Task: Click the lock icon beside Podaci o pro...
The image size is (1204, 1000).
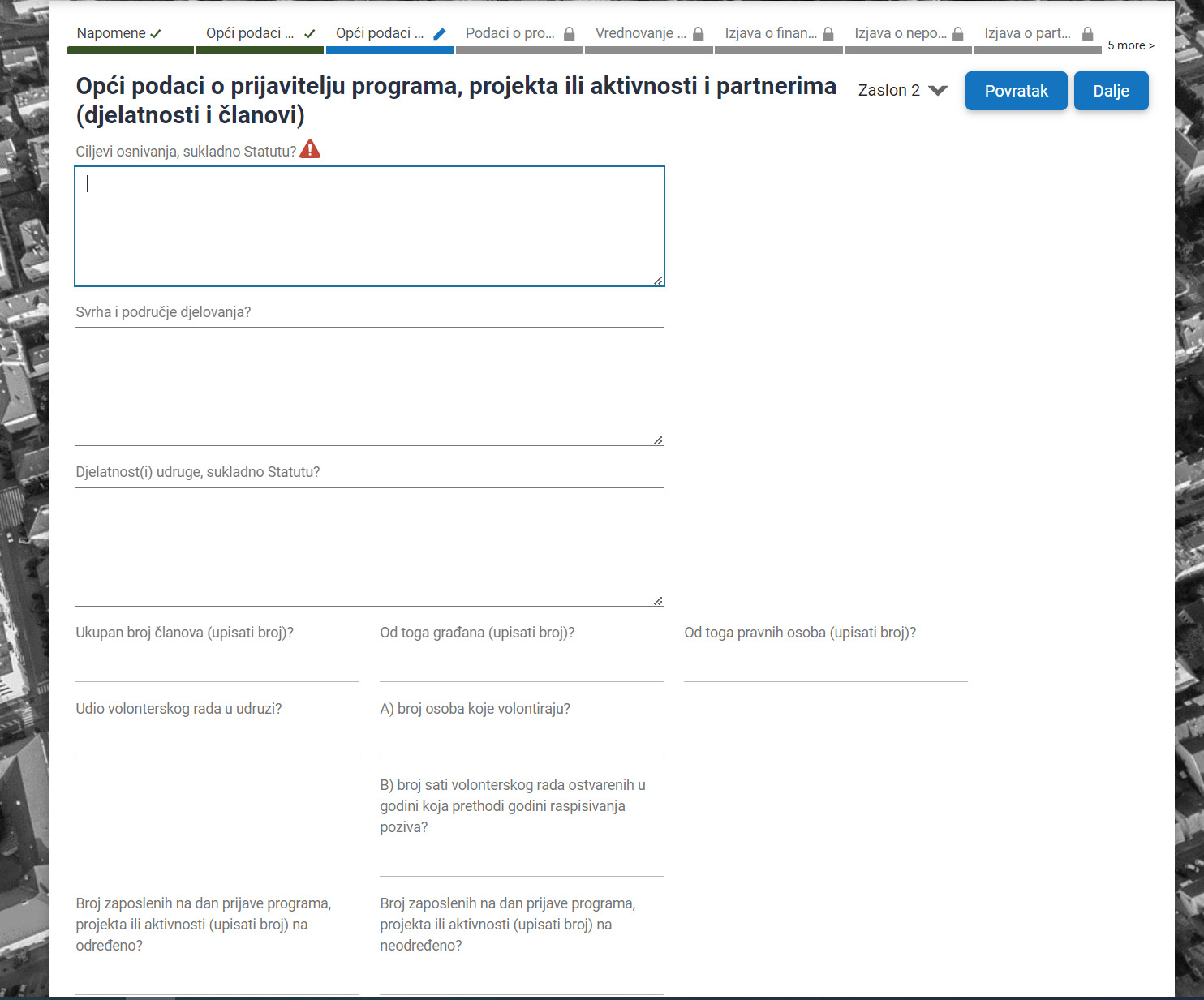Action: point(569,34)
